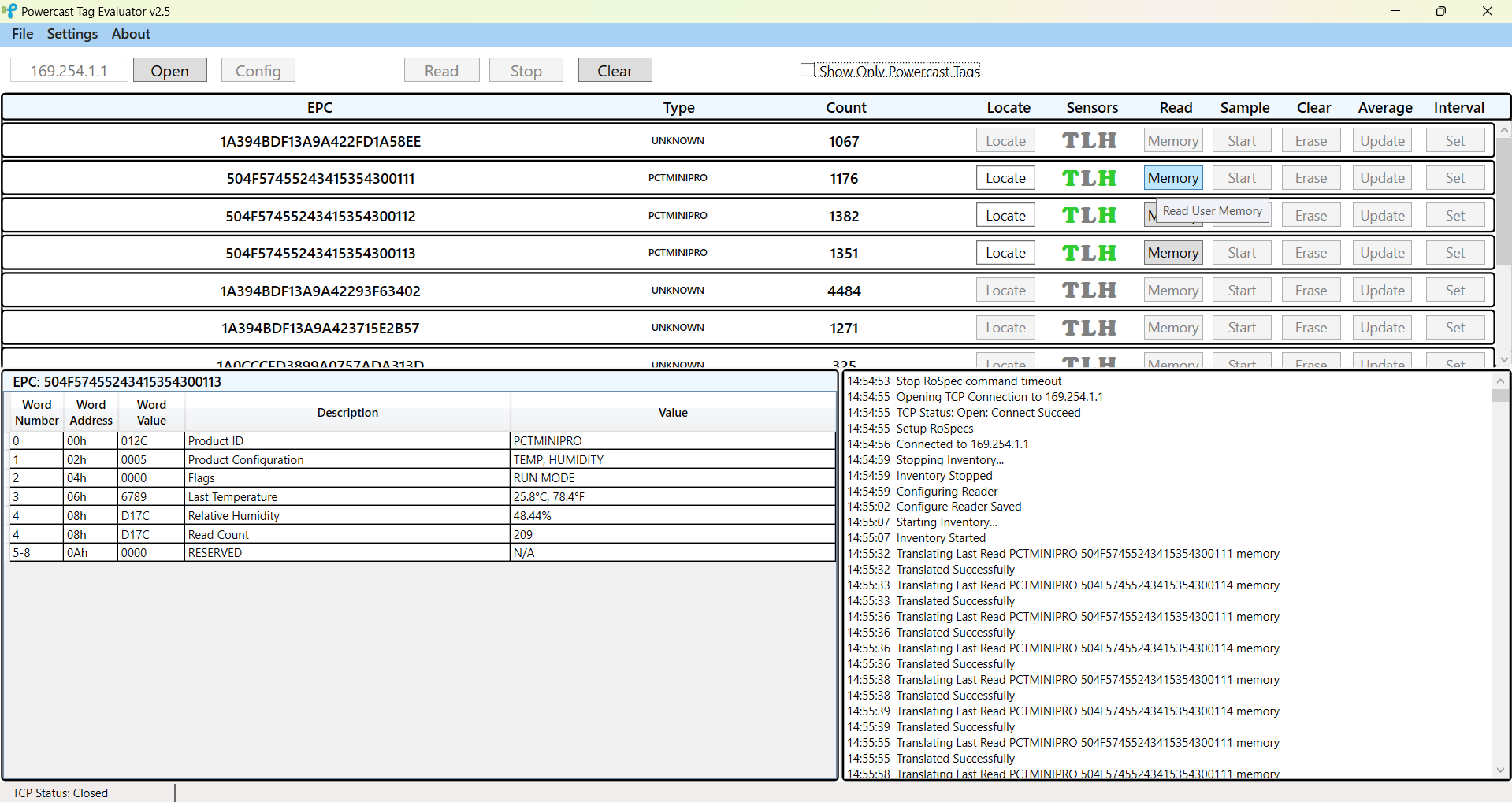The height and width of the screenshot is (802, 1512).
Task: Click Locate for tag 1A394BDF13A9A423715E2B57
Action: click(x=1005, y=328)
